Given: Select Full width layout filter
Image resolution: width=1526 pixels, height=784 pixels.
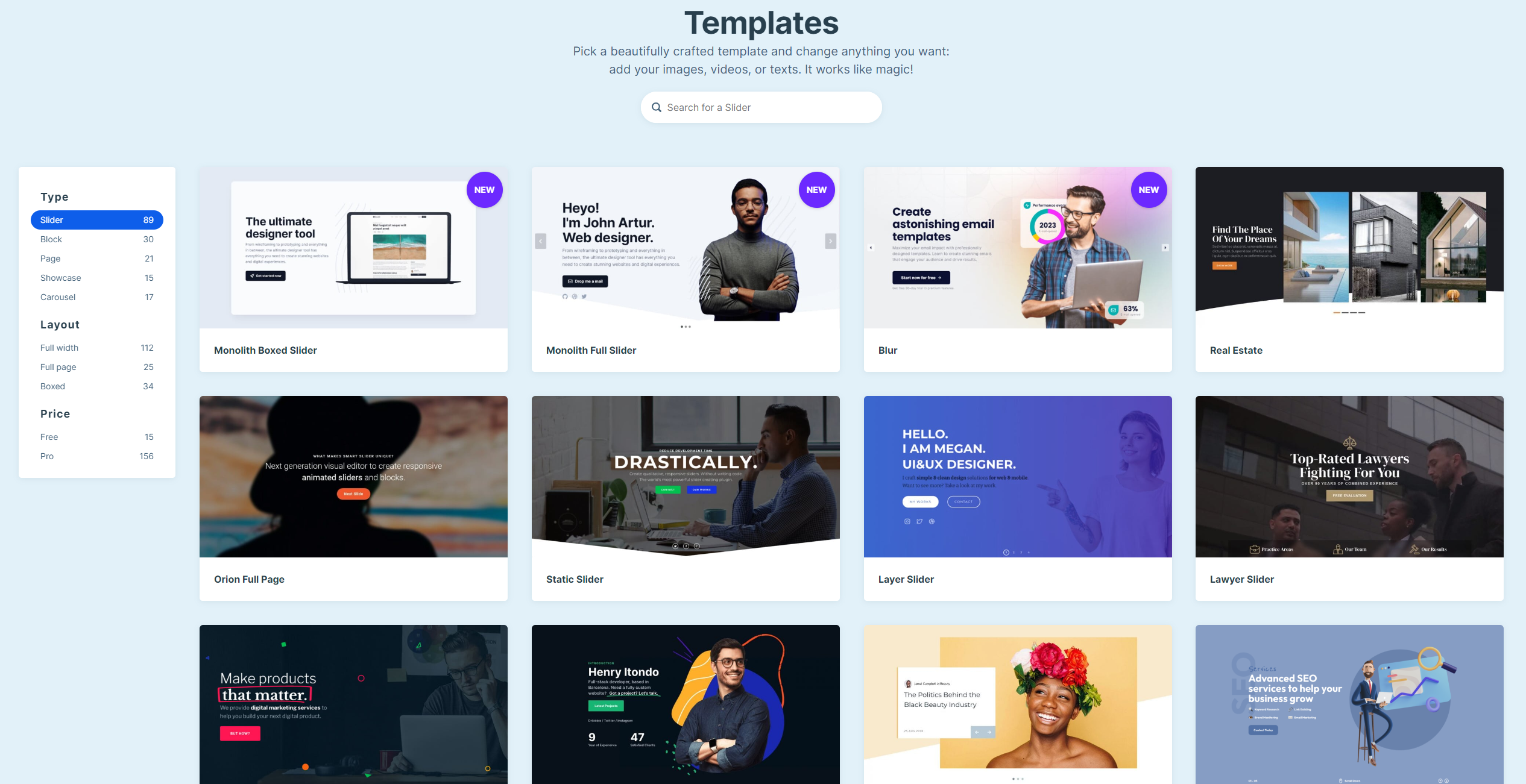Looking at the screenshot, I should pos(58,347).
